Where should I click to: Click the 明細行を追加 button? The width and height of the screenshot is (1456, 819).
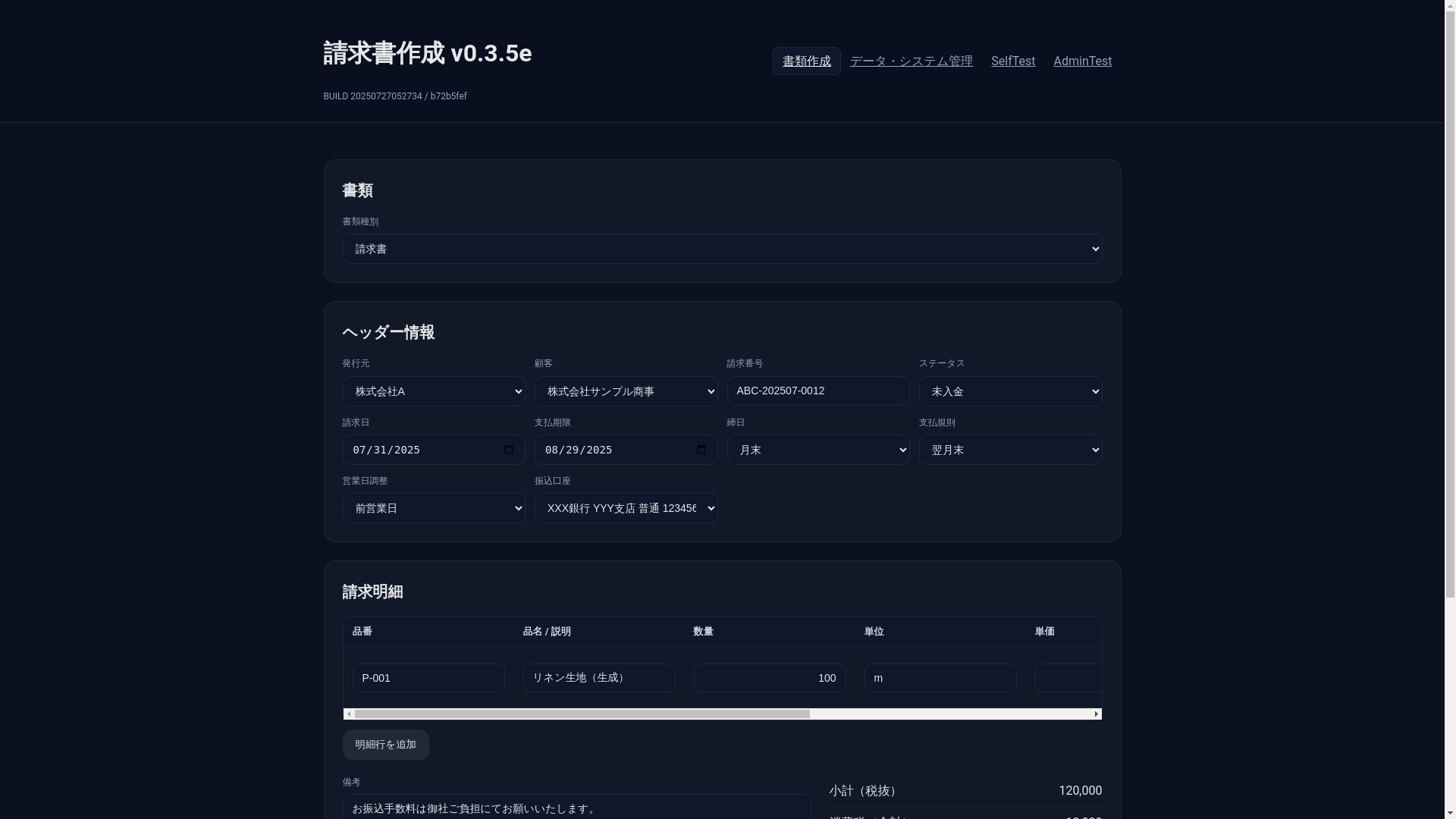click(x=385, y=745)
